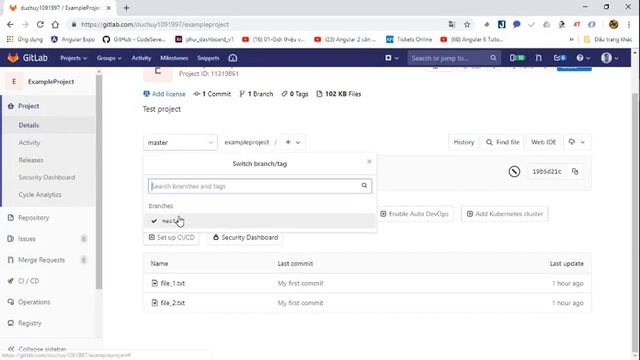
Task: Open Milestones in the top navbar
Action: point(174,58)
